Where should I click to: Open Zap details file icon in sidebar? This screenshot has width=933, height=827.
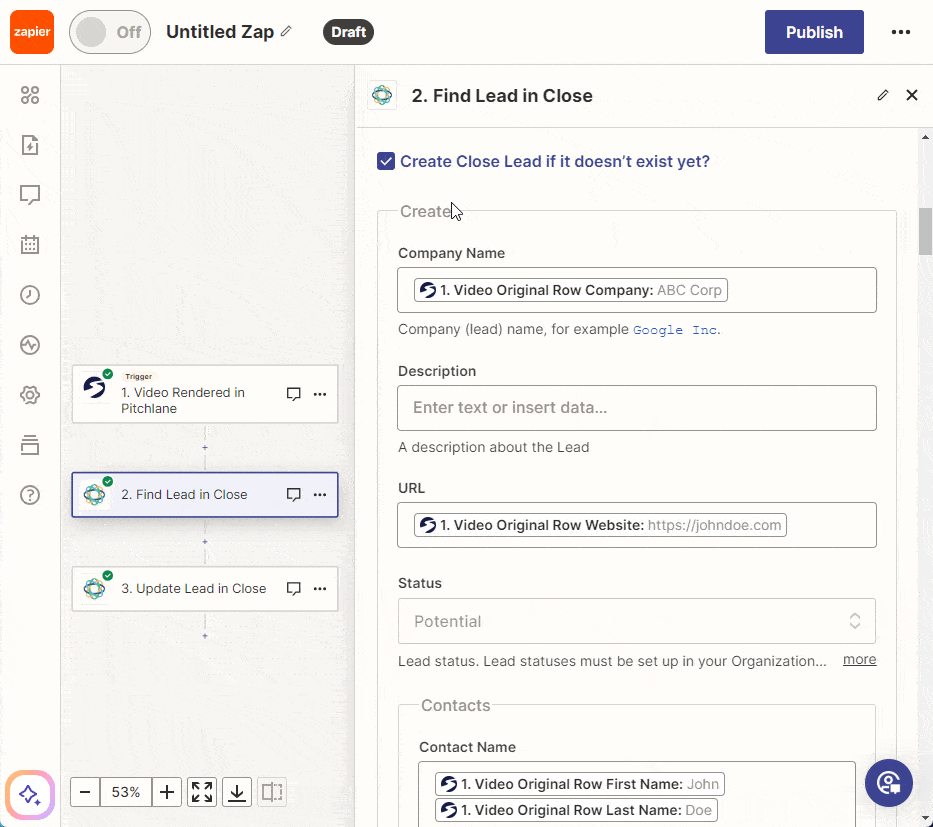pos(30,145)
